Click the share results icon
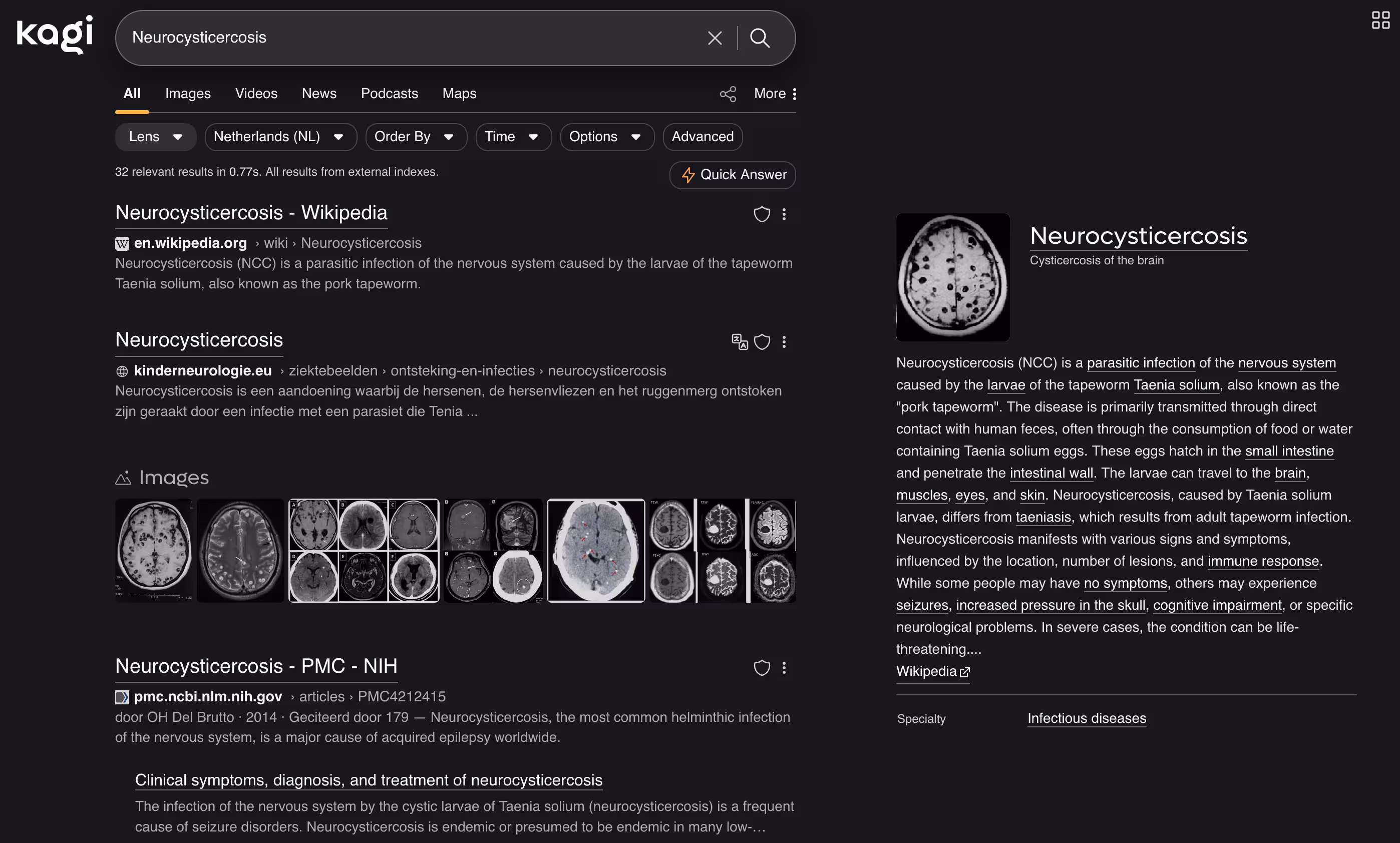1400x843 pixels. pyautogui.click(x=728, y=94)
